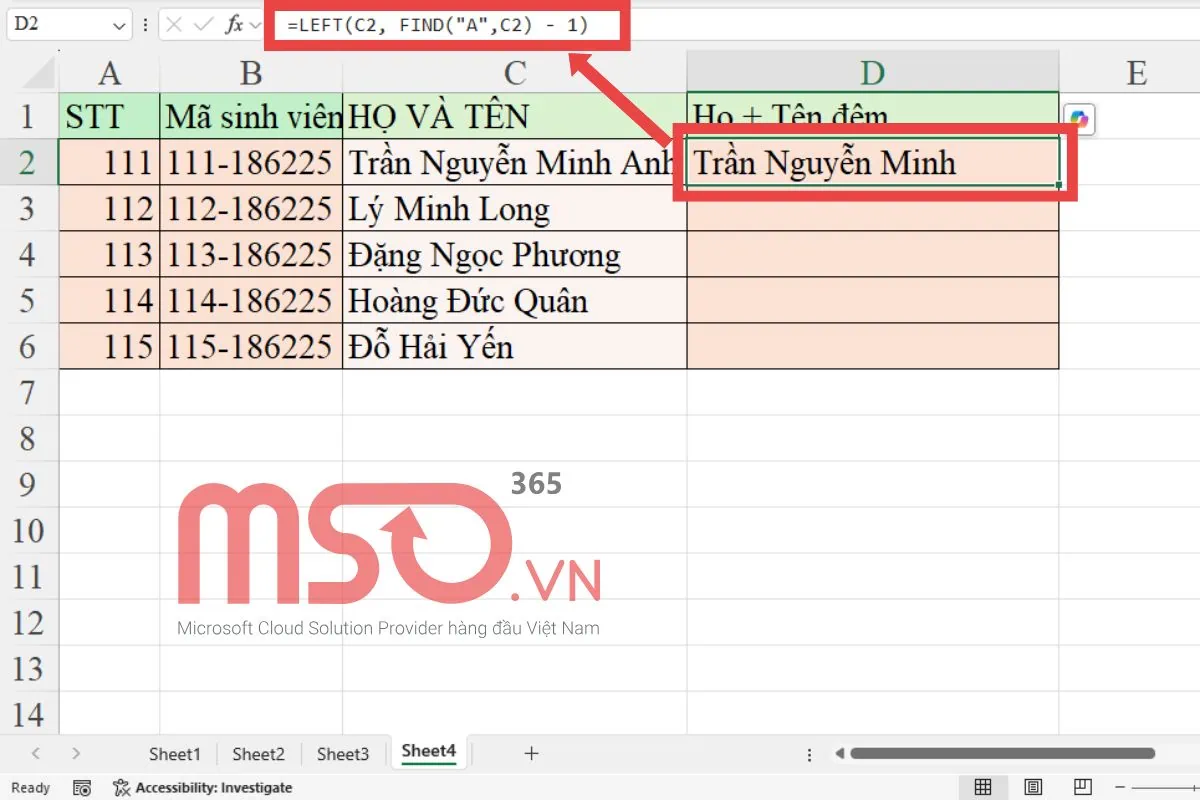1200x800 pixels.
Task: Click the Enter checkmark in formula bar
Action: [203, 25]
